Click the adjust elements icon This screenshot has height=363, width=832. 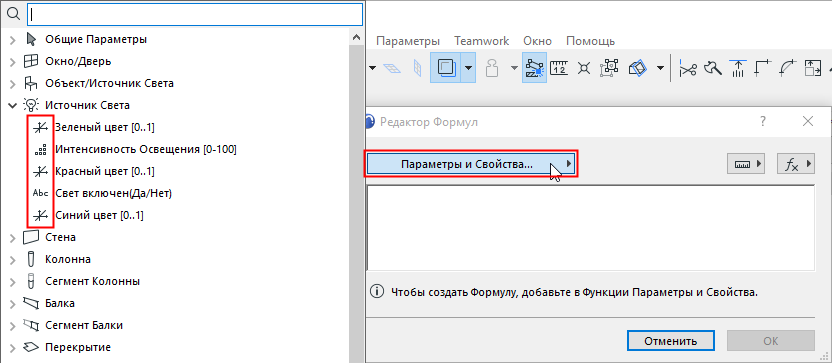[x=738, y=68]
